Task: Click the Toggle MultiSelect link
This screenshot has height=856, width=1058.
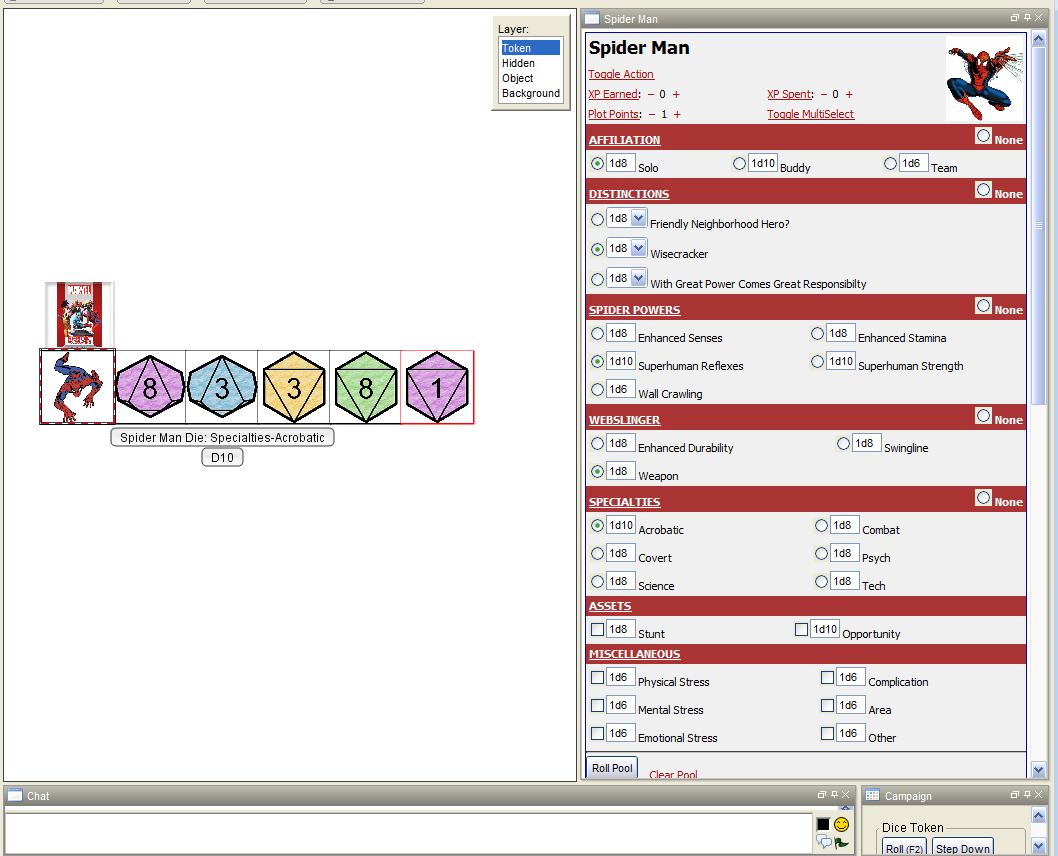Action: (x=810, y=114)
